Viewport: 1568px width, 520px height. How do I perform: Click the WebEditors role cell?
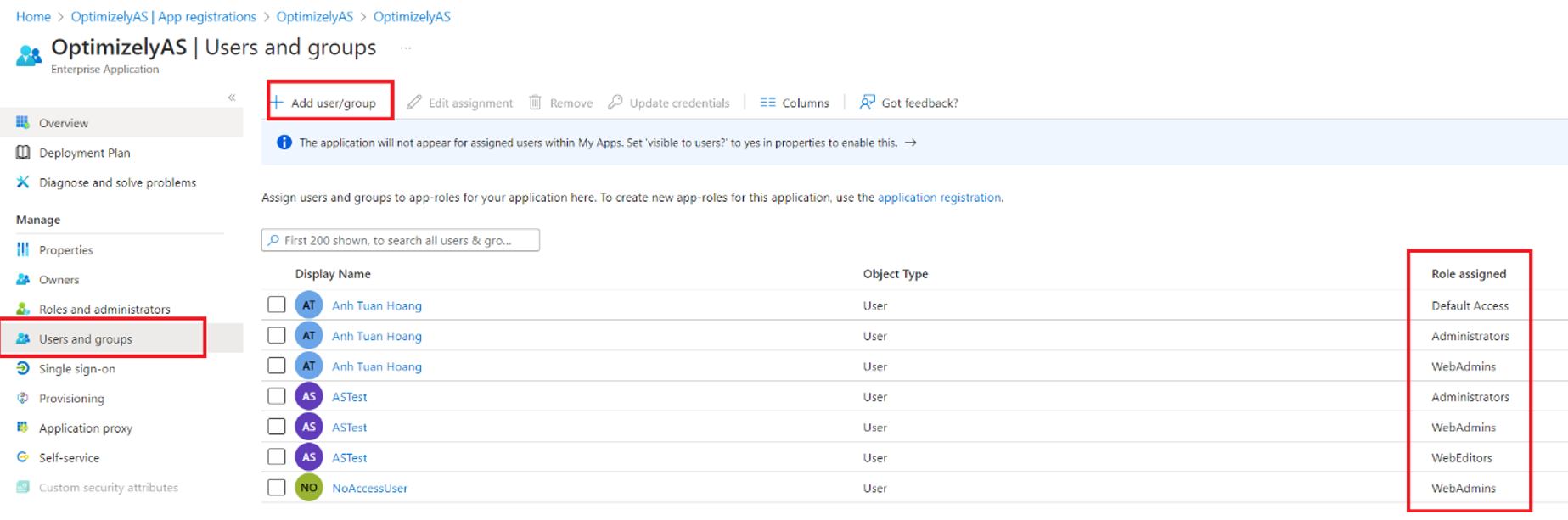tap(1462, 458)
